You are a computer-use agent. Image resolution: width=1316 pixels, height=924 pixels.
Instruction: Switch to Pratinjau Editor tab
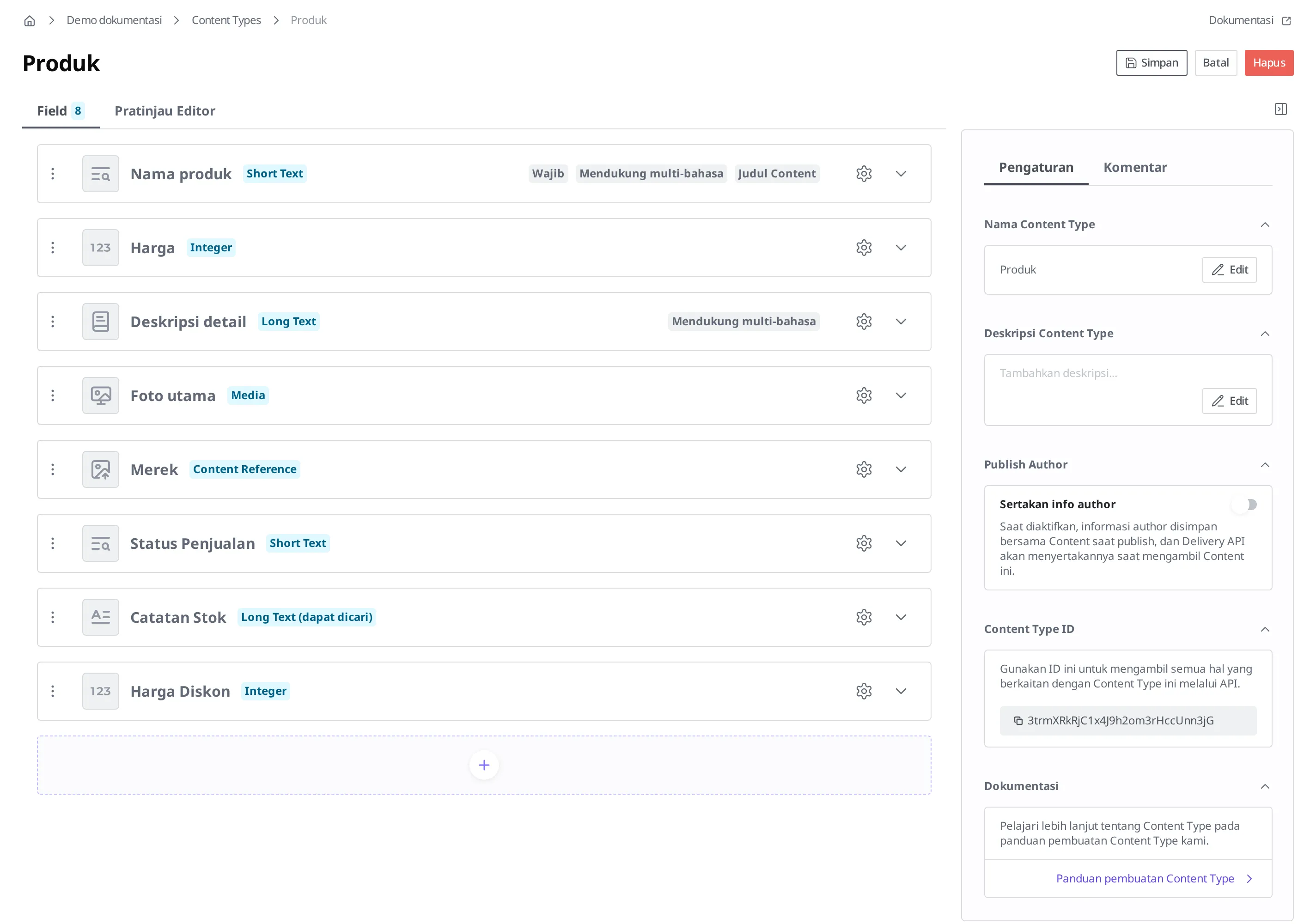(x=165, y=111)
